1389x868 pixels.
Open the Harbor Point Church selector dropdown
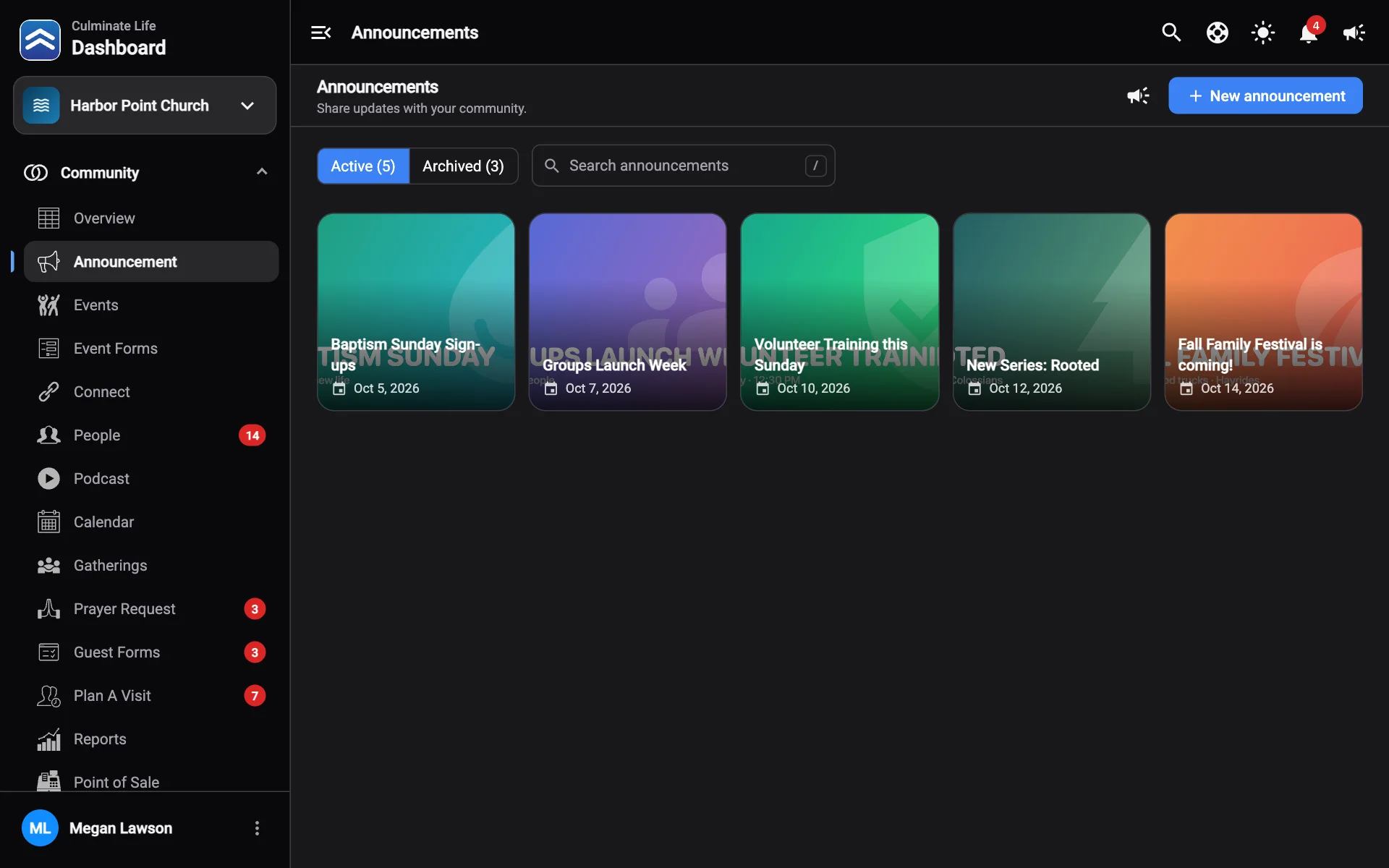[145, 106]
